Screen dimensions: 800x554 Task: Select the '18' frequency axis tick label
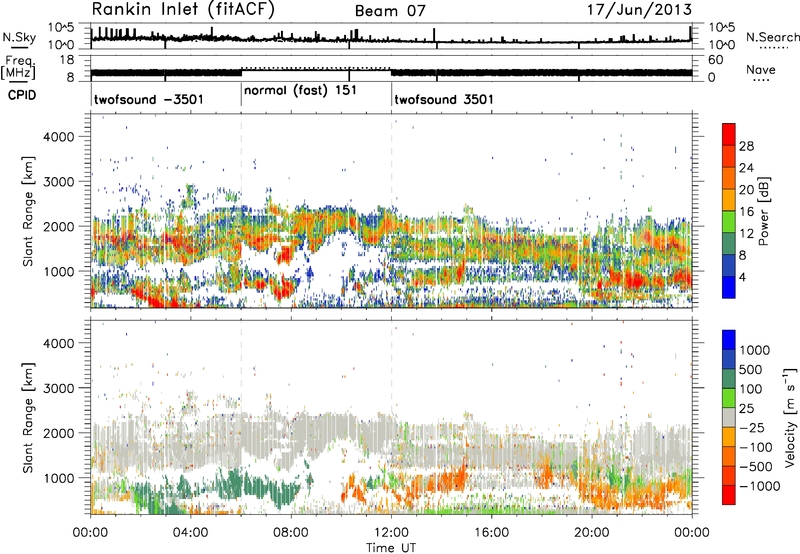[x=66, y=60]
